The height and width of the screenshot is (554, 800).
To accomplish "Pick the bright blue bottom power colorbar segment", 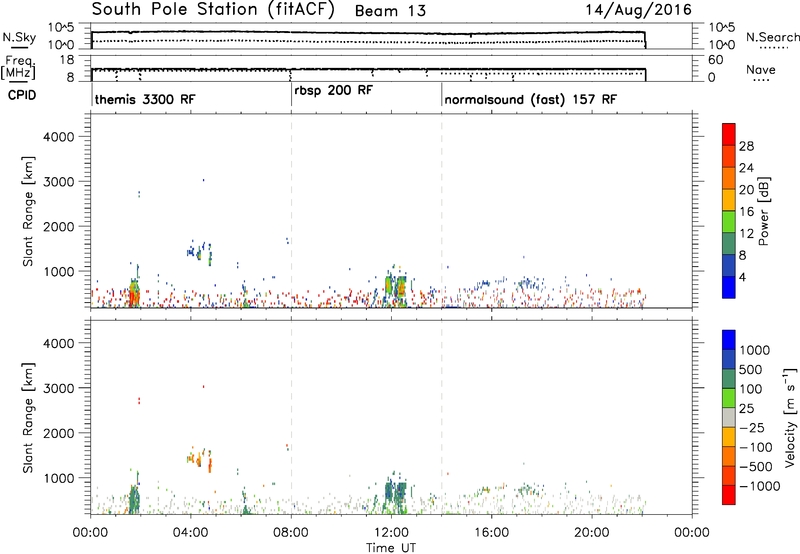I will click(x=729, y=287).
